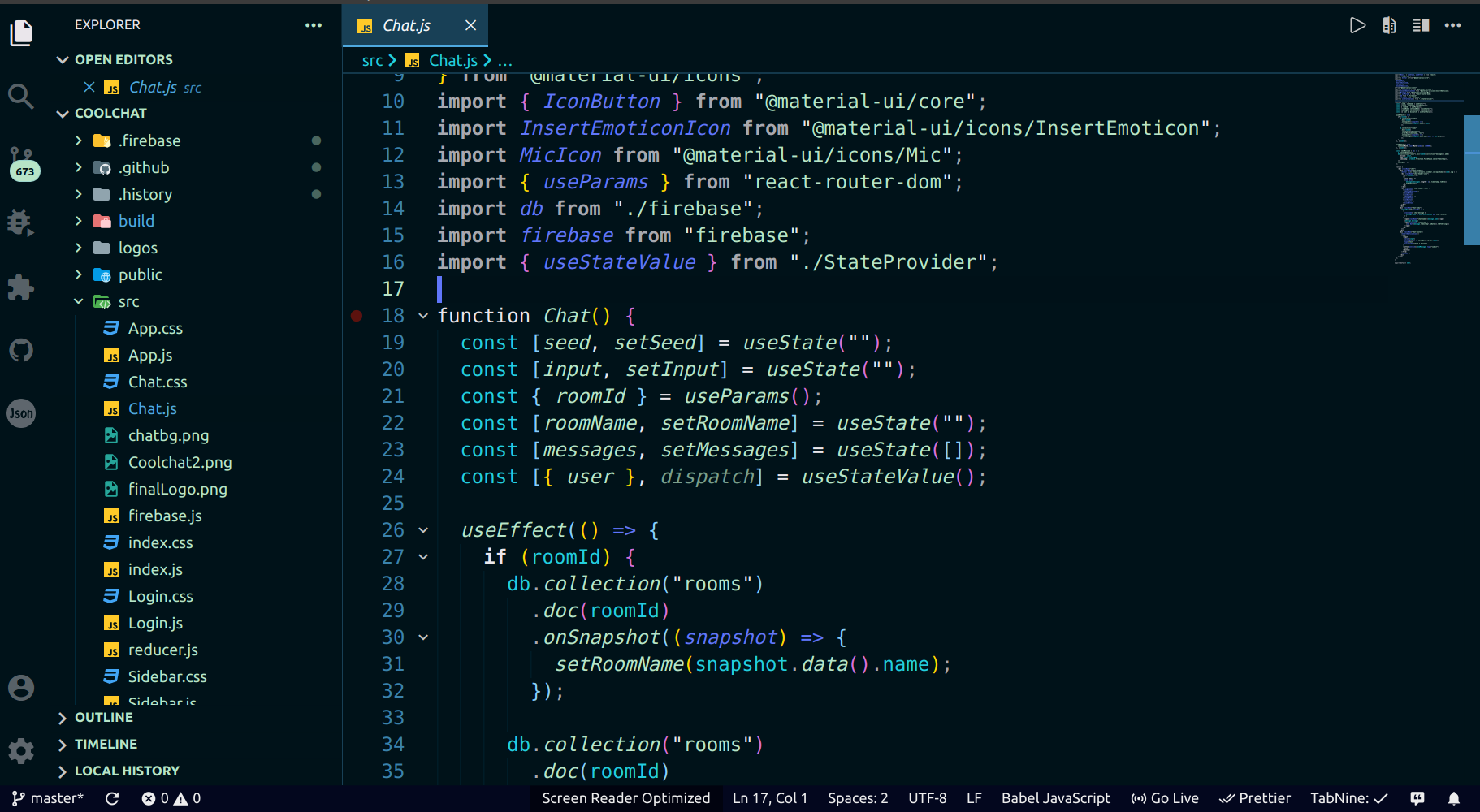Open the Run and Debug view
1480x812 pixels.
21,222
